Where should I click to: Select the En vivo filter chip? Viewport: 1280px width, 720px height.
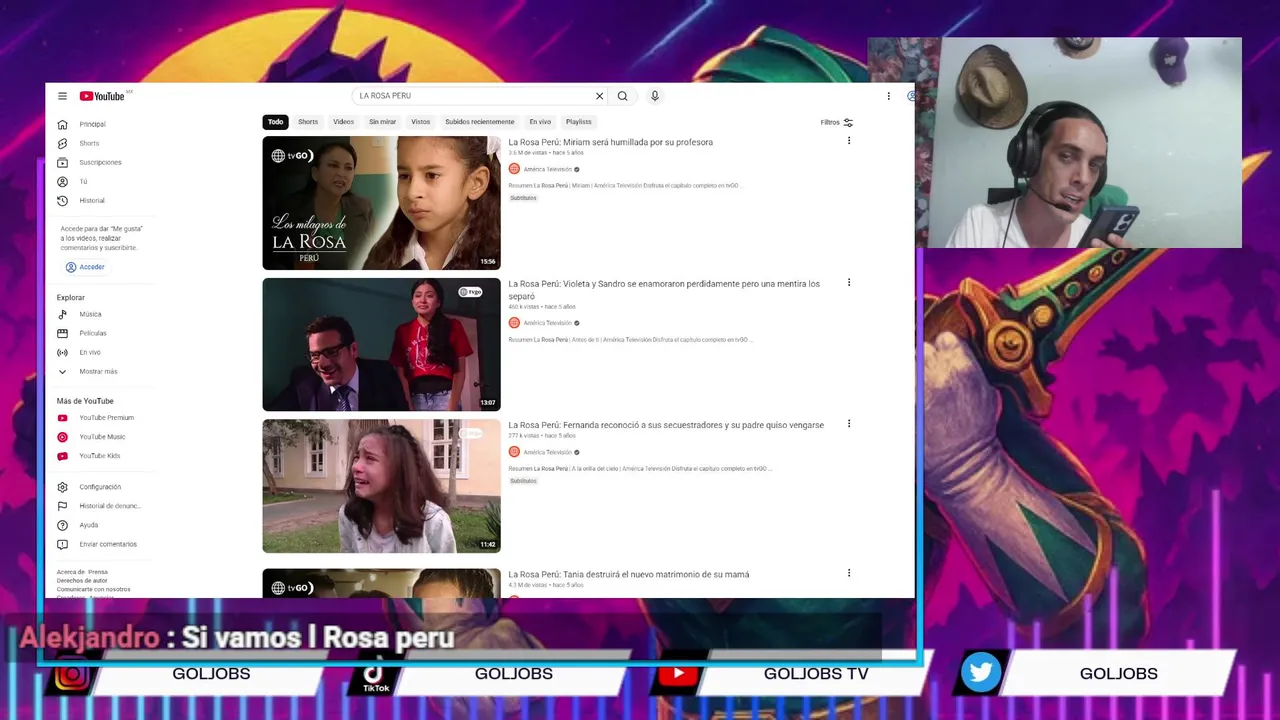click(540, 122)
